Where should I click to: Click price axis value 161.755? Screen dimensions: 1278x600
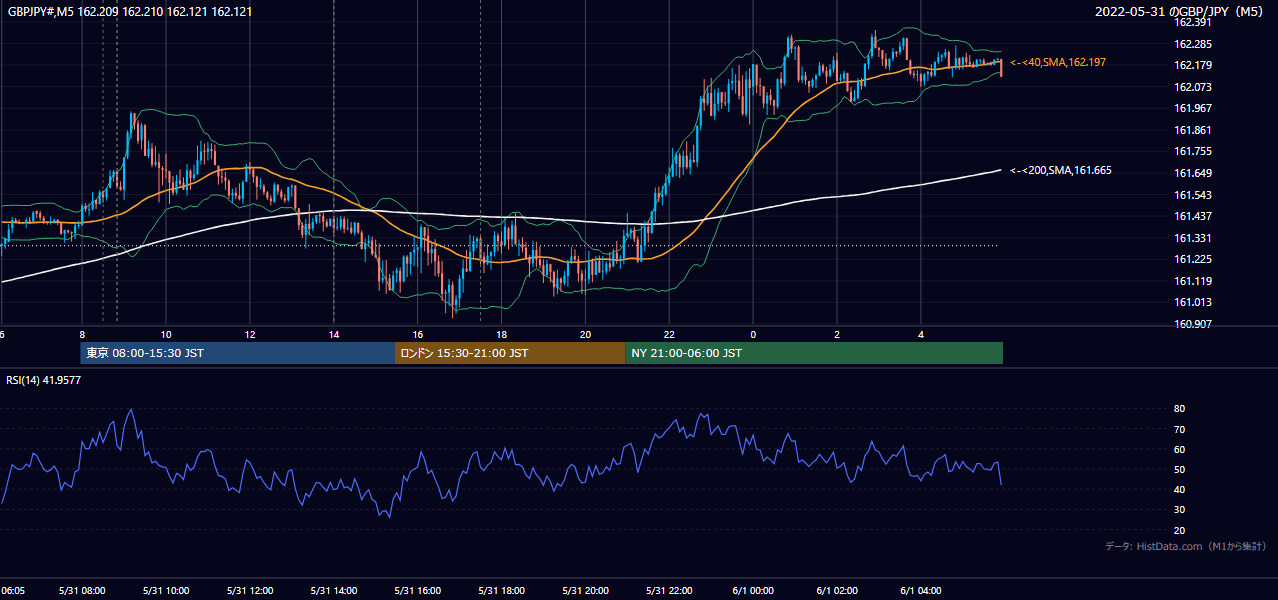[1192, 151]
